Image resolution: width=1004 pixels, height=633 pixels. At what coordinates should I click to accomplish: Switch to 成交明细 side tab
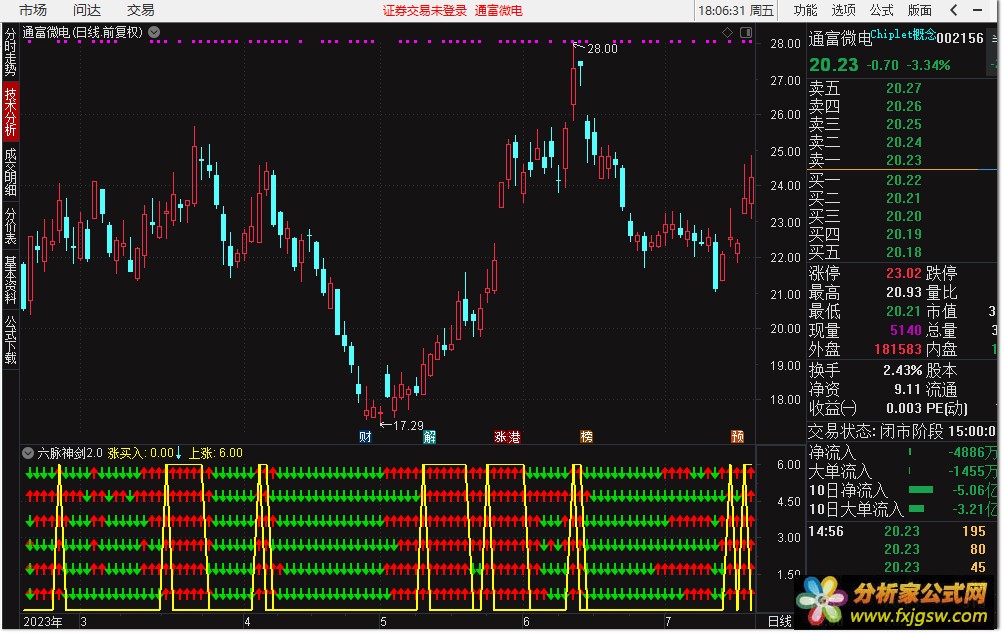pos(10,172)
